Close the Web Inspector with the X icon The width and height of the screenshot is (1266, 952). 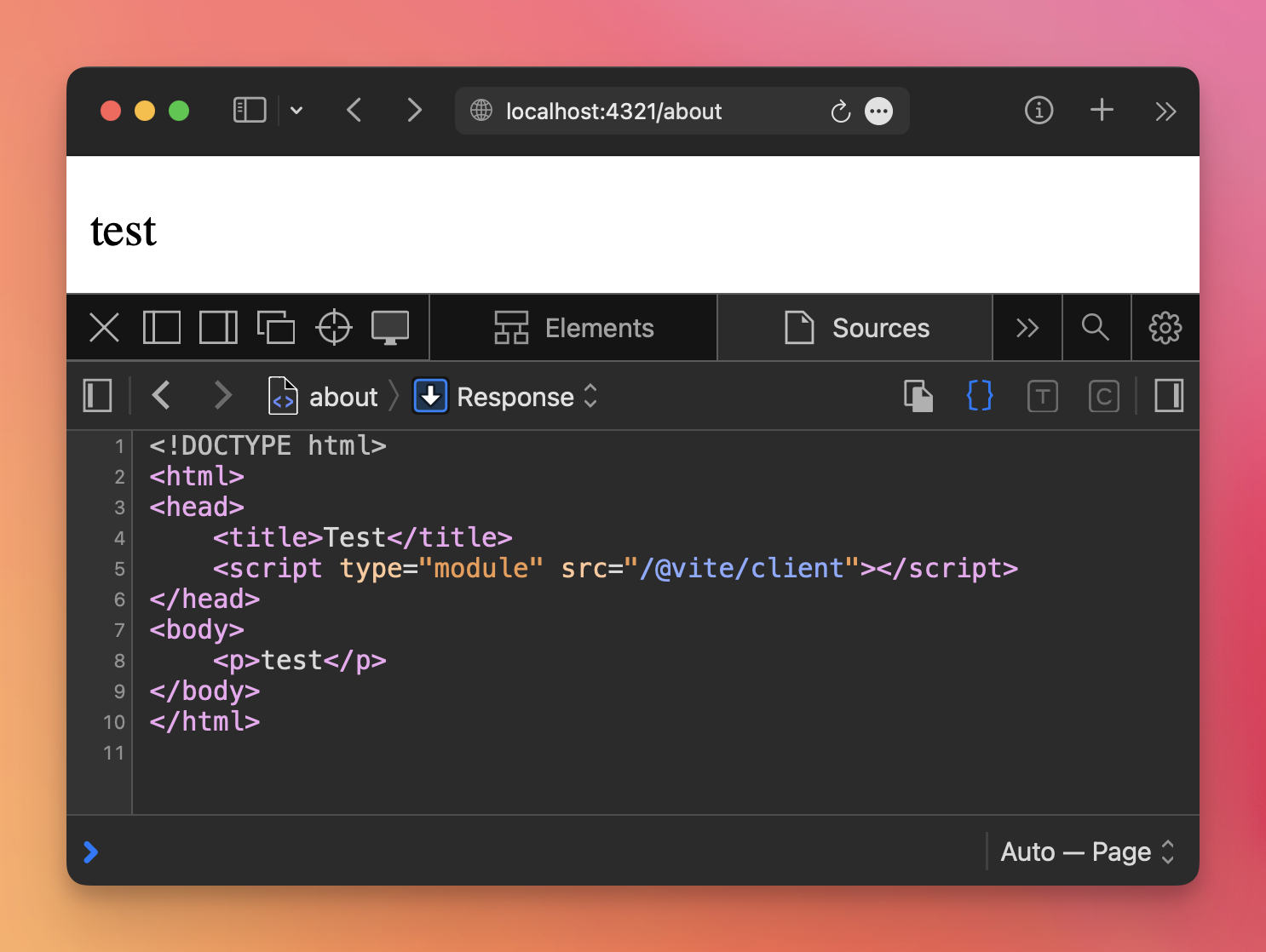coord(104,328)
